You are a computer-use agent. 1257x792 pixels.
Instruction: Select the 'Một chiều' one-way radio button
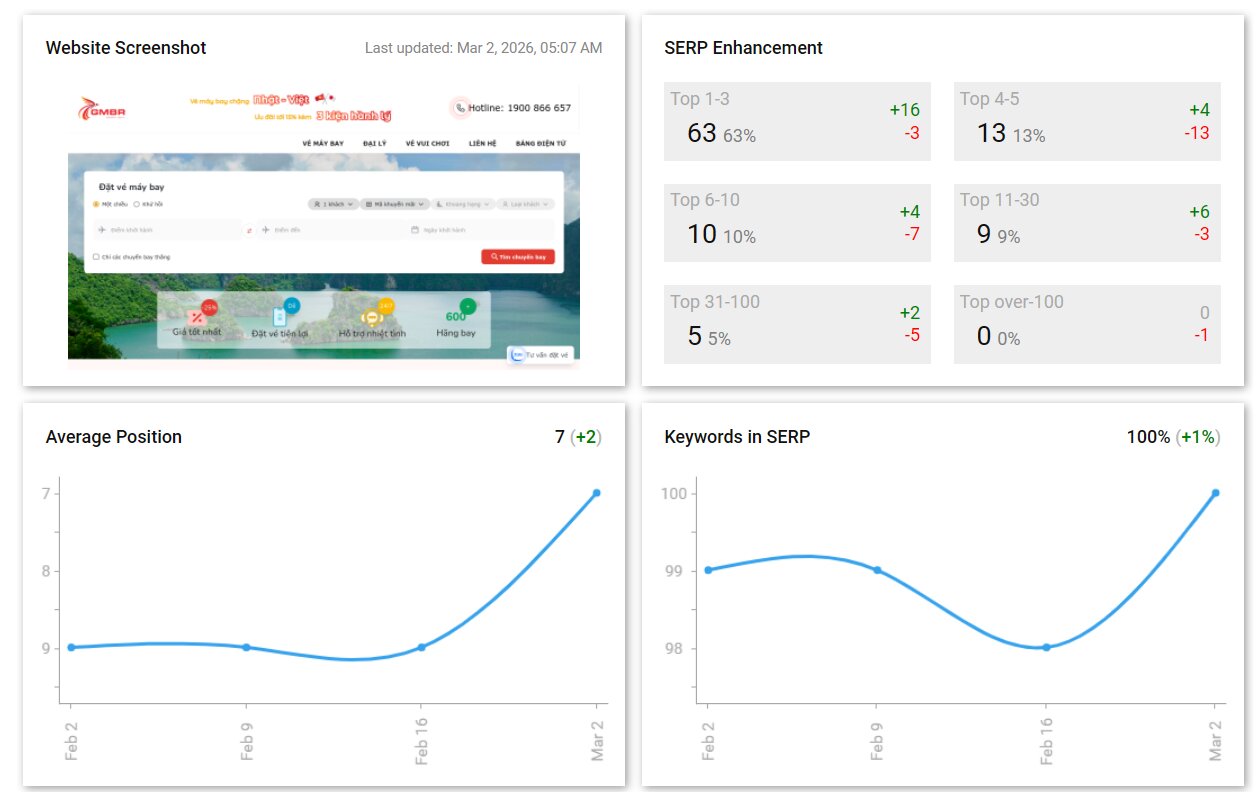[x=96, y=204]
